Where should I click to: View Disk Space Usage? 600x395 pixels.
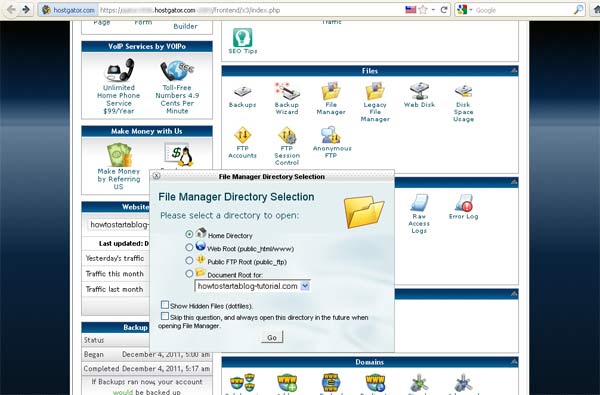[463, 103]
